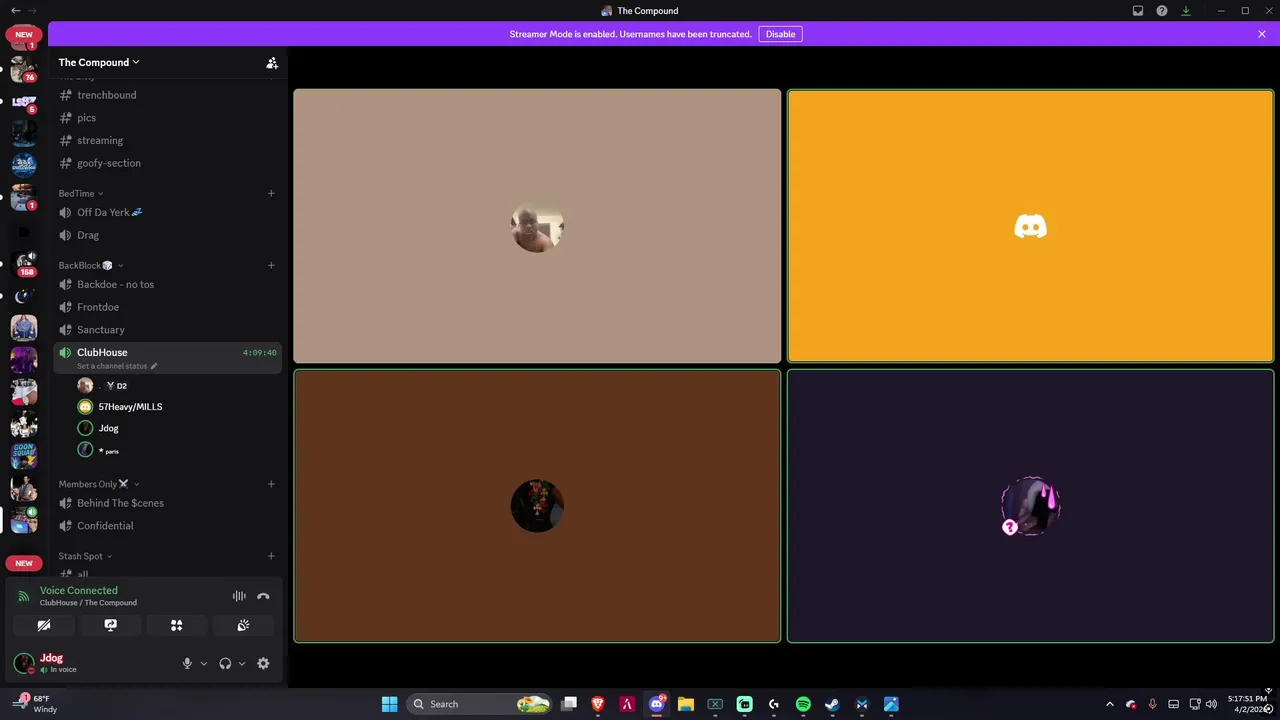1280x720 pixels.
Task: Open the Discord inbox
Action: (x=1138, y=11)
